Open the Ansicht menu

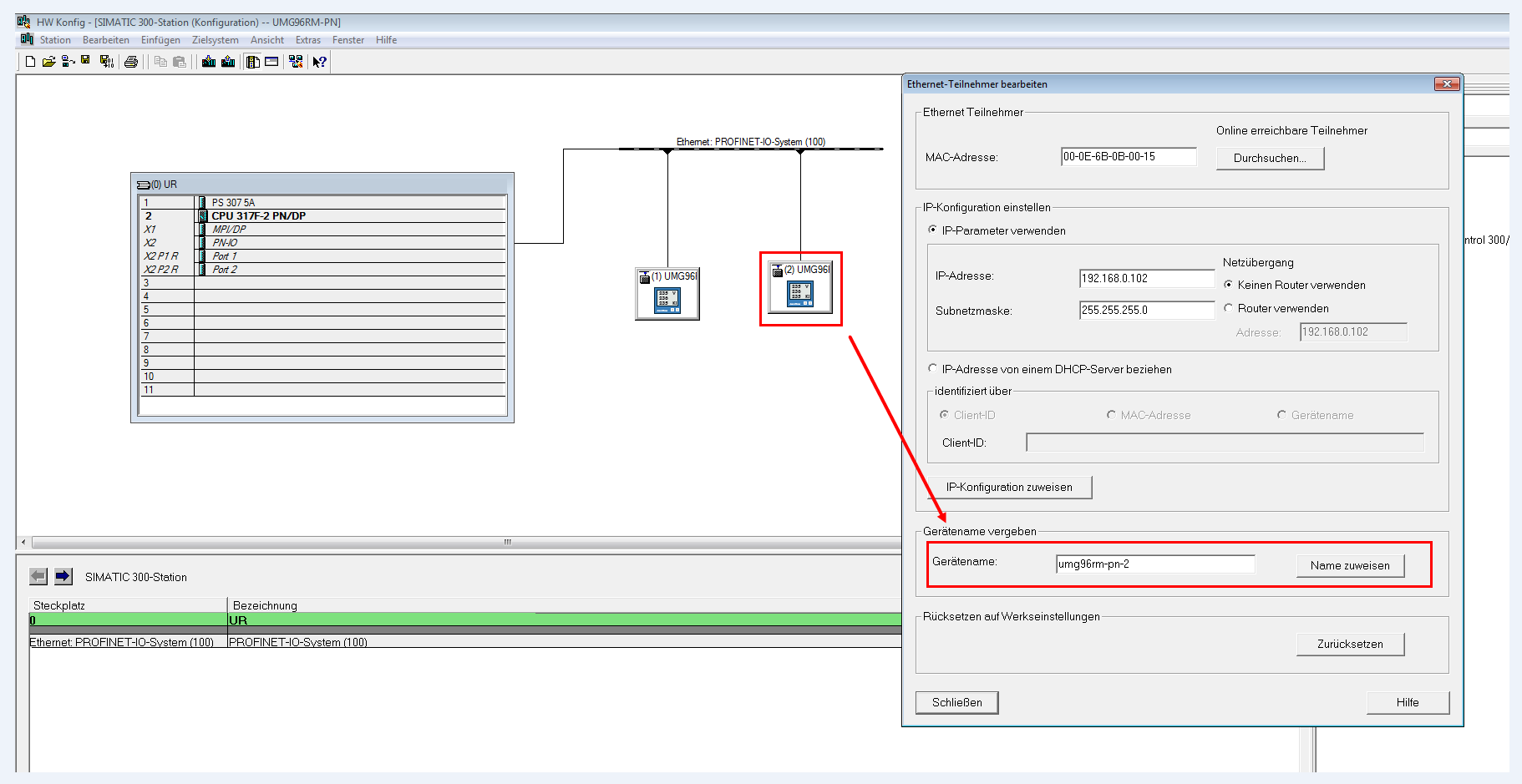click(x=267, y=40)
